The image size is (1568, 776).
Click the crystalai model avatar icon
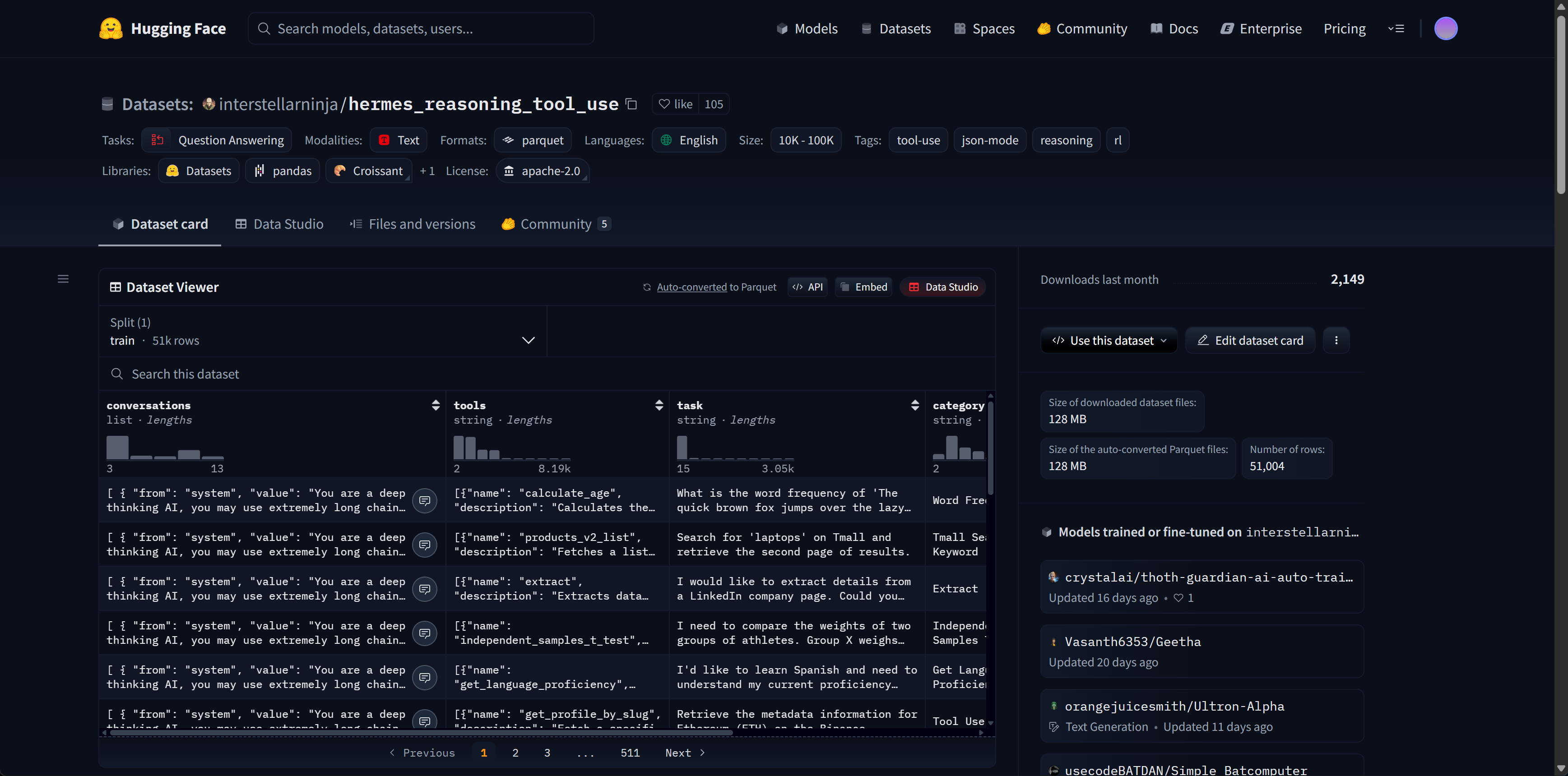click(x=1053, y=577)
